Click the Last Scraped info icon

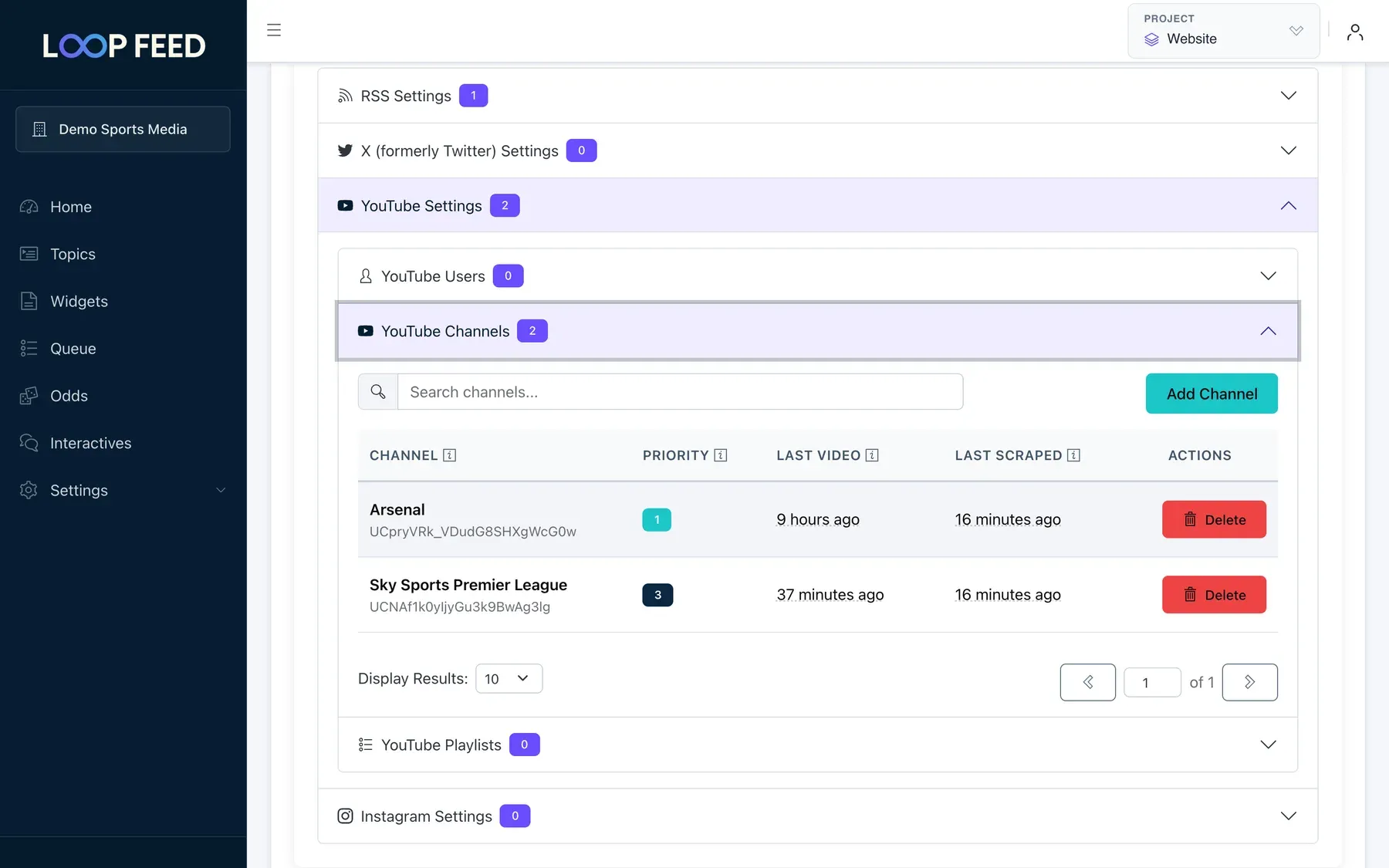pos(1073,455)
